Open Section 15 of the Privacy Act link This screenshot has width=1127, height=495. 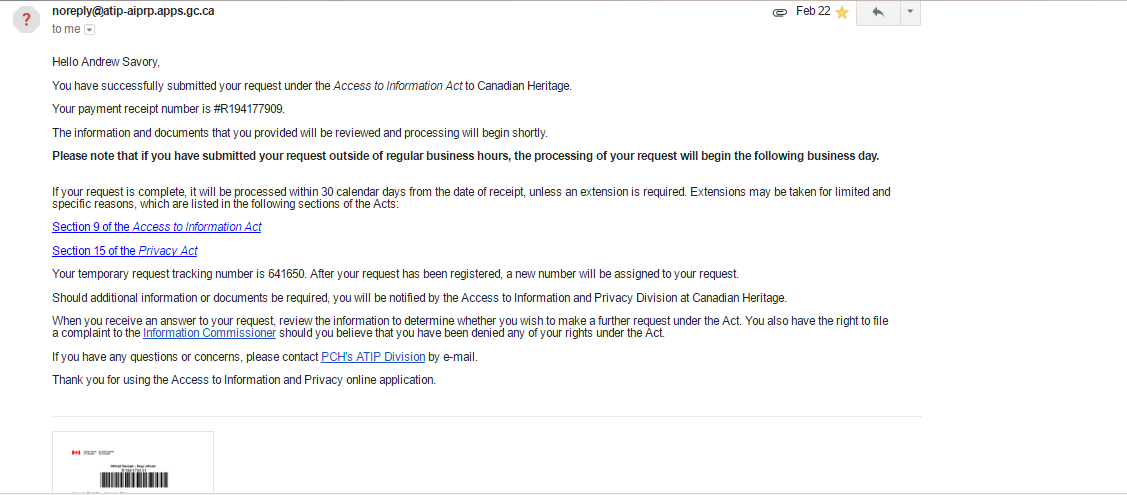(x=125, y=251)
